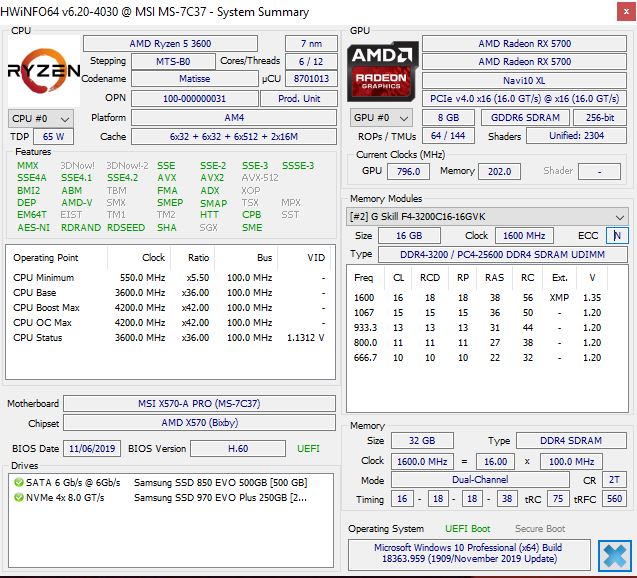Screen dimensions: 637x578
Task: Click the ECC 'N' field
Action: coord(617,236)
